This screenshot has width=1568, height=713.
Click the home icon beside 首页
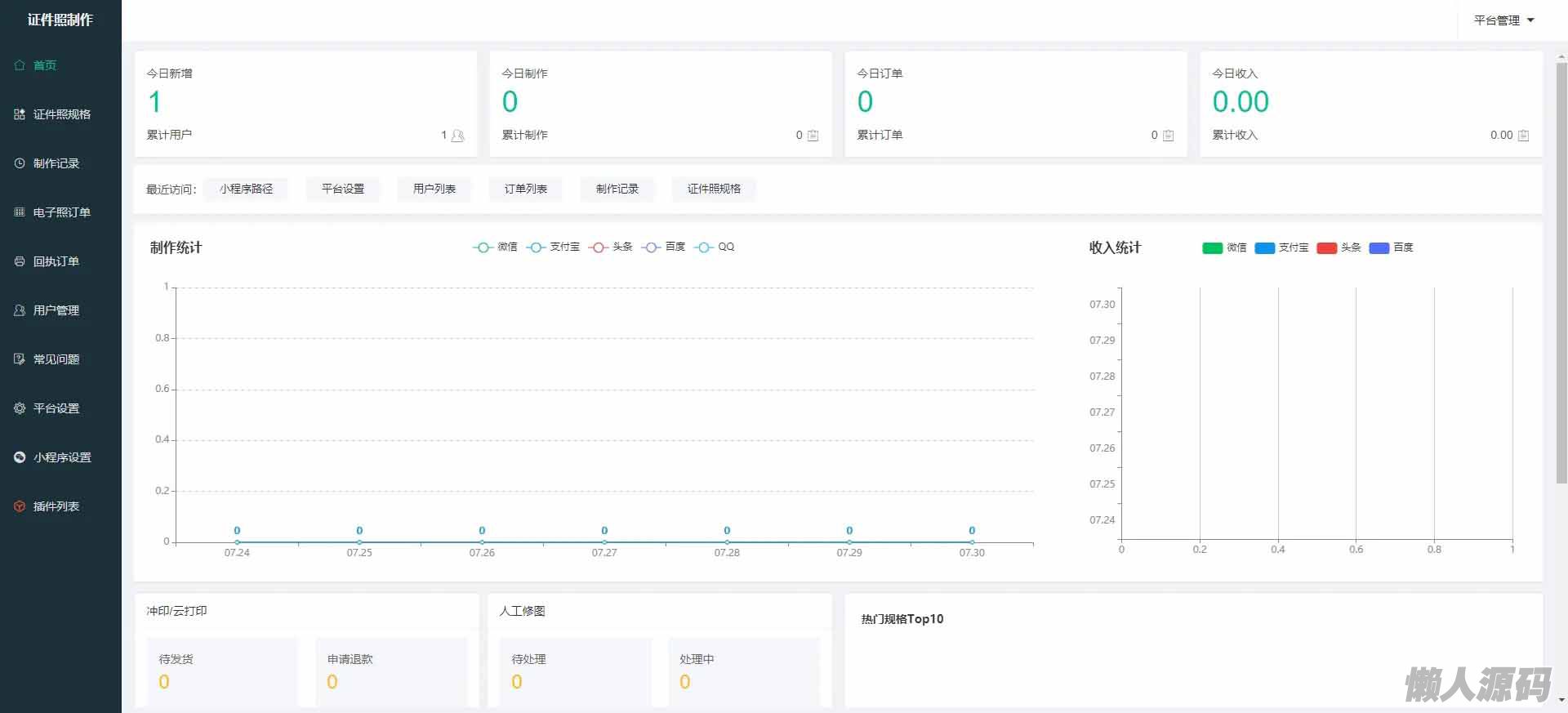(20, 65)
